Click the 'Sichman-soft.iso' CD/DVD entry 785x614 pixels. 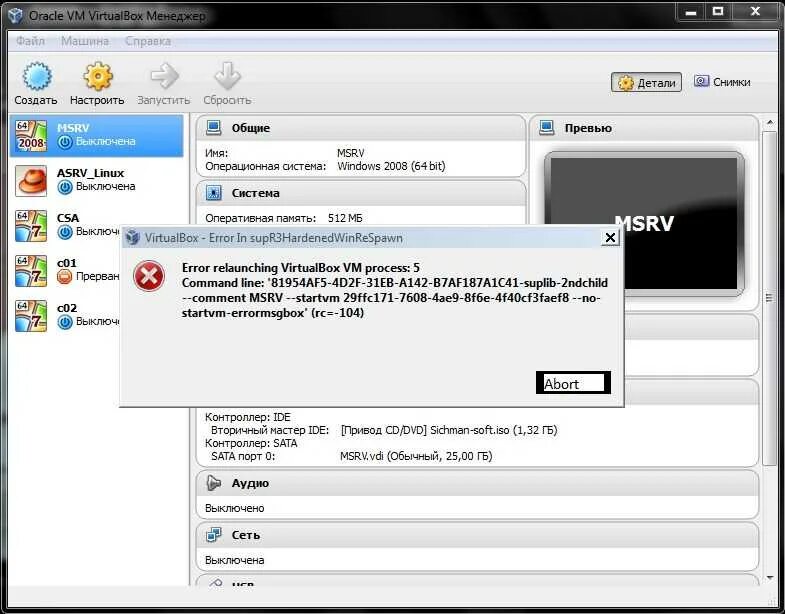tap(449, 430)
